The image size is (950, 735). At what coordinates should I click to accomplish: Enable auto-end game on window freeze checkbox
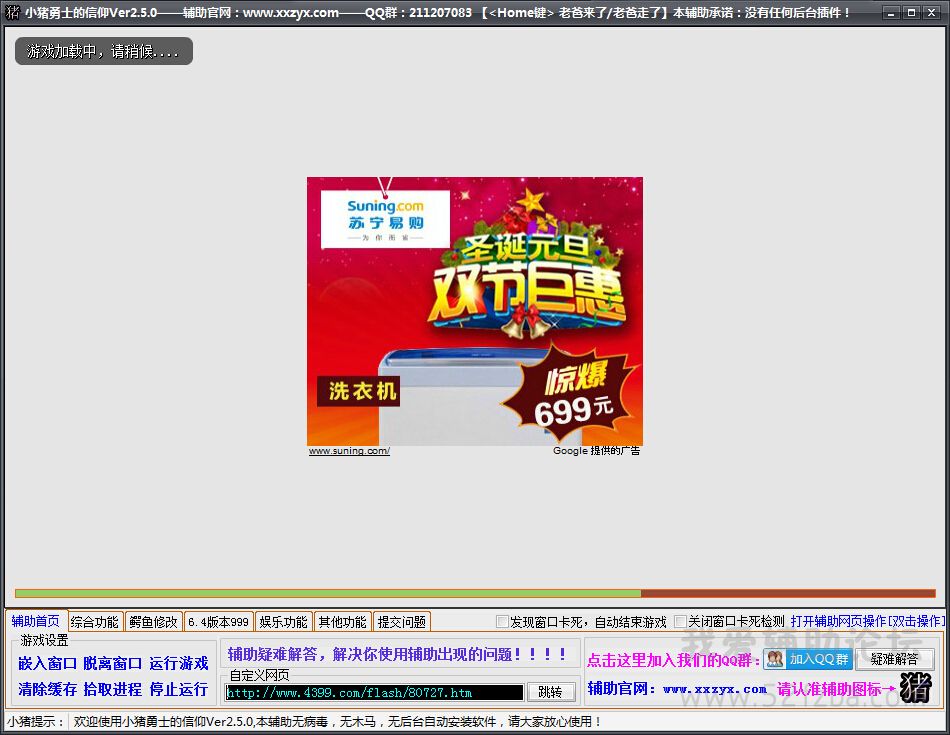tap(502, 622)
